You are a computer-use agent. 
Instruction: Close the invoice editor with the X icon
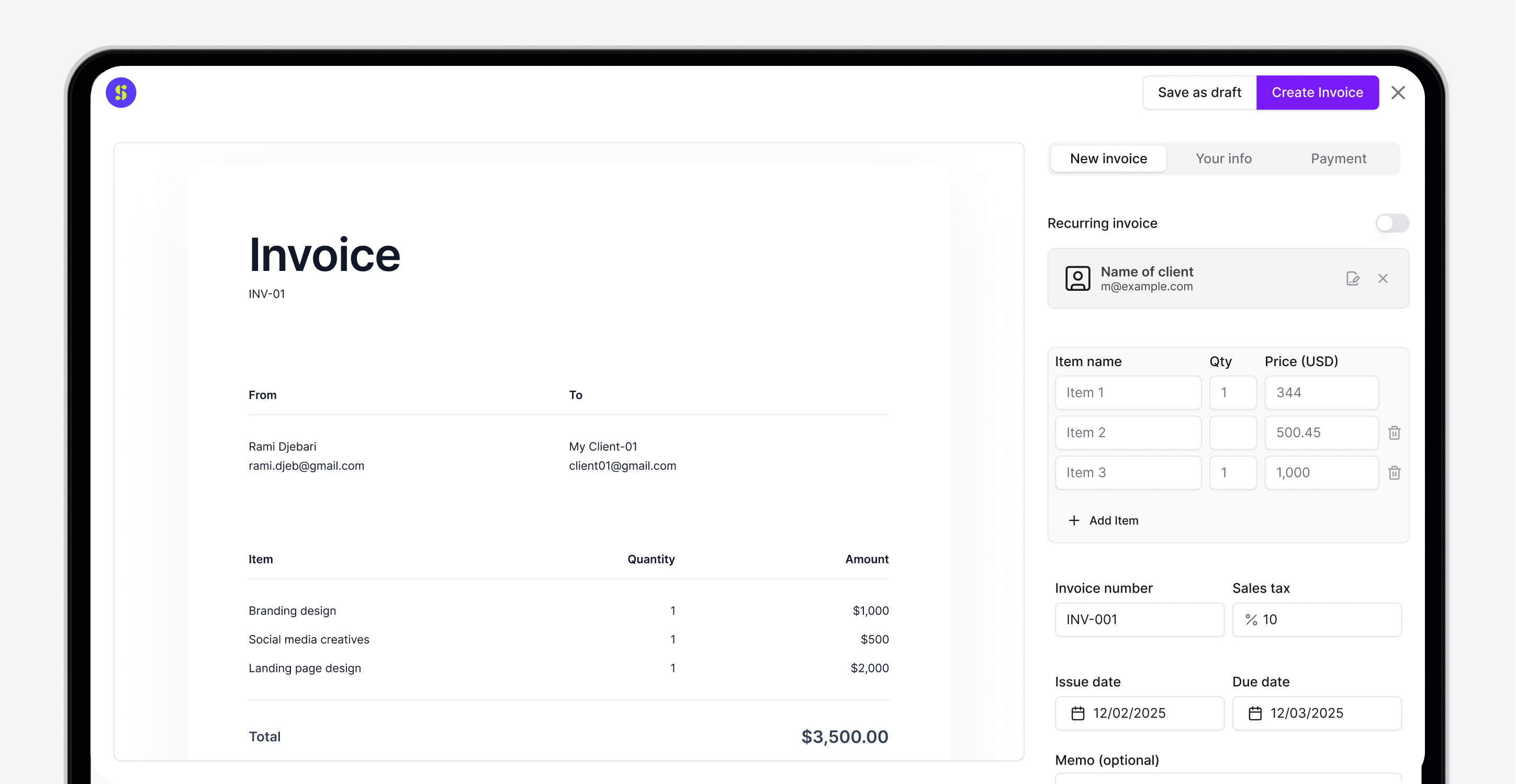pos(1398,93)
